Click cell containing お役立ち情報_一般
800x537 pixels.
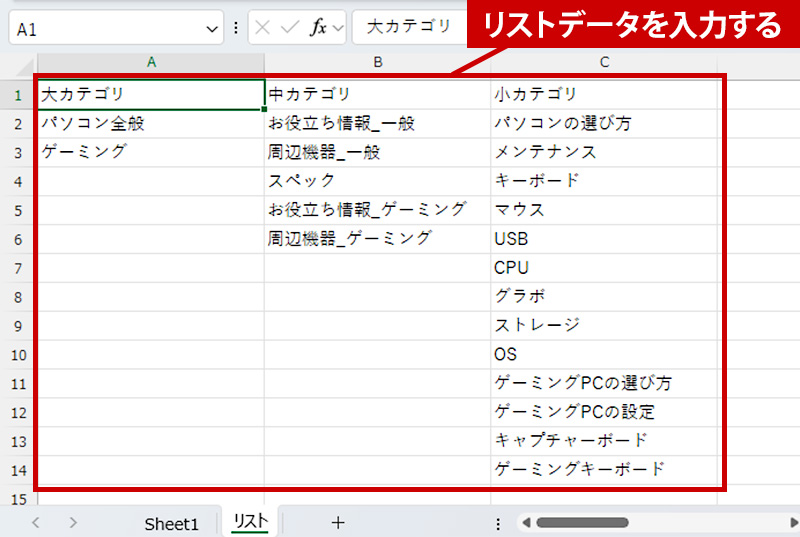coord(378,123)
